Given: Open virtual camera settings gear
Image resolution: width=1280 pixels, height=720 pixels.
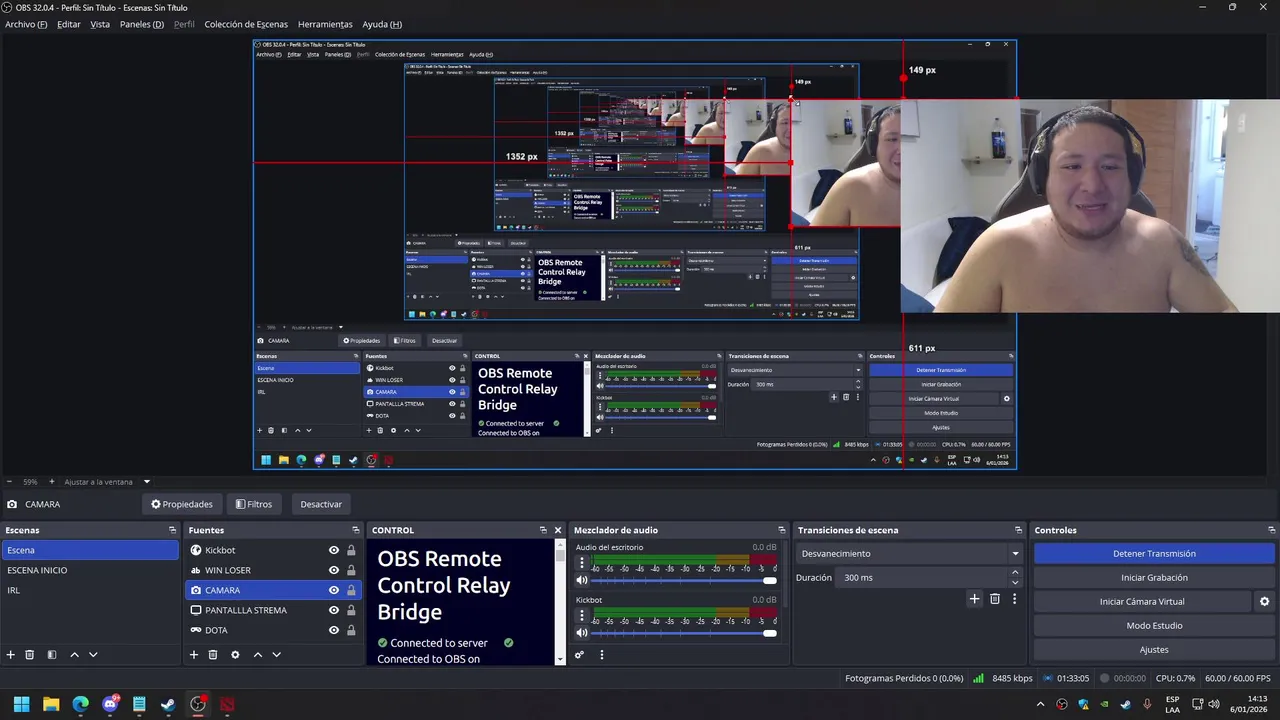Looking at the screenshot, I should (x=1264, y=602).
